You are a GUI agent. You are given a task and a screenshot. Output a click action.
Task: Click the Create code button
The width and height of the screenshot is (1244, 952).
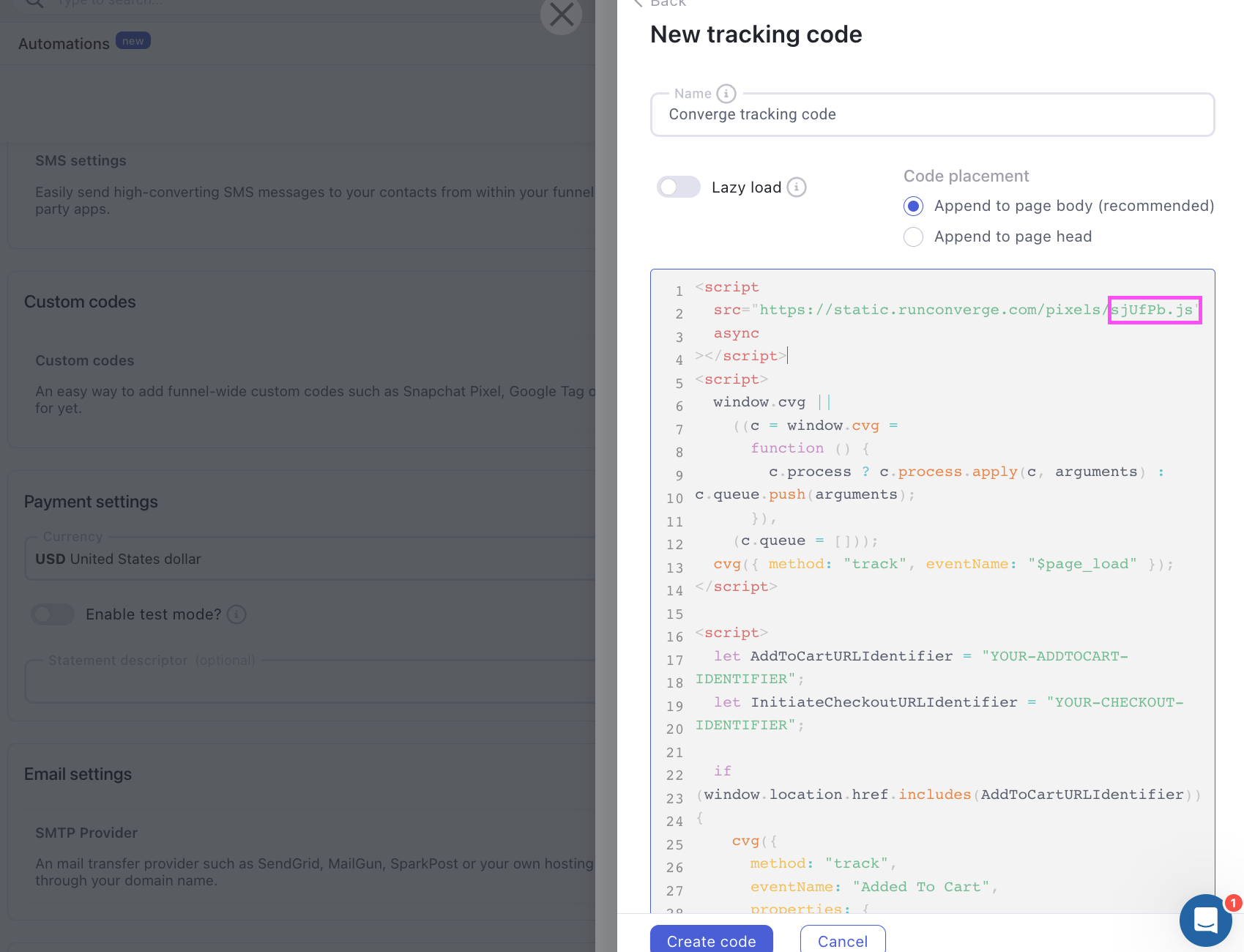712,940
